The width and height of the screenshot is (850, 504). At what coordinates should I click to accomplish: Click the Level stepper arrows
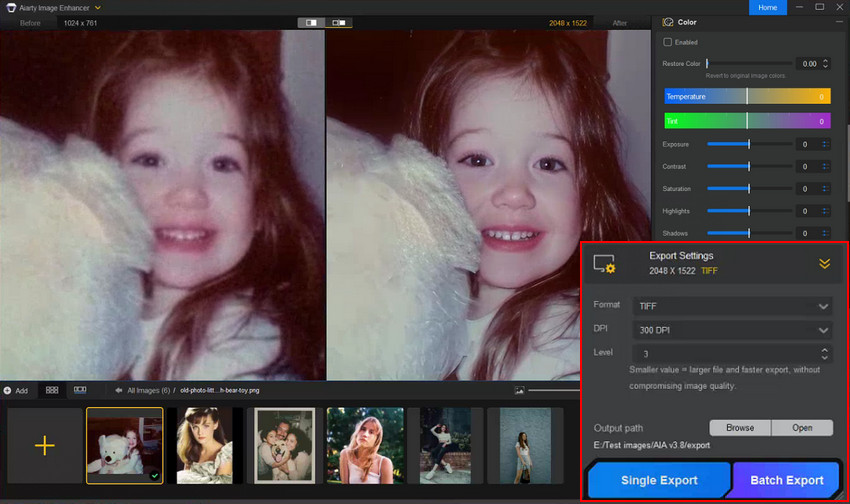coord(825,354)
